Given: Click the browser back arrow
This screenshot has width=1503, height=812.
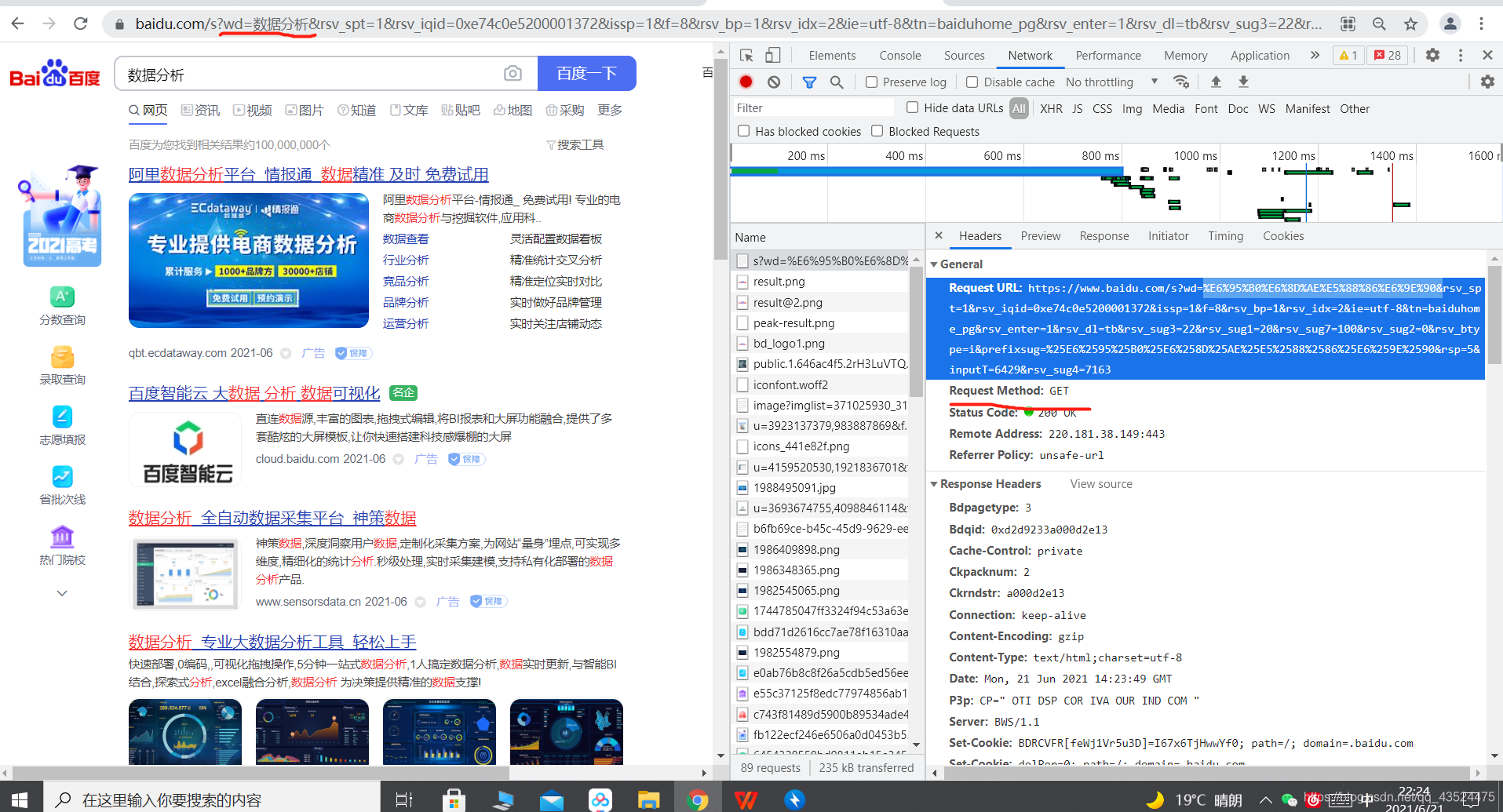Looking at the screenshot, I should pyautogui.click(x=17, y=24).
